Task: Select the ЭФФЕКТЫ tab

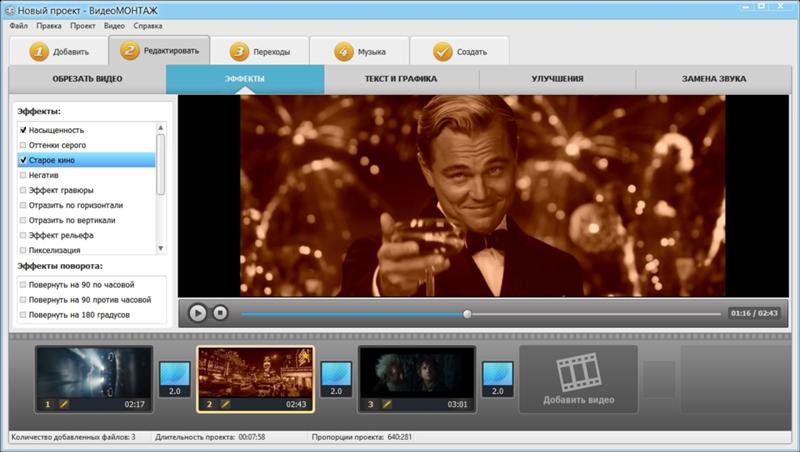Action: (x=245, y=79)
